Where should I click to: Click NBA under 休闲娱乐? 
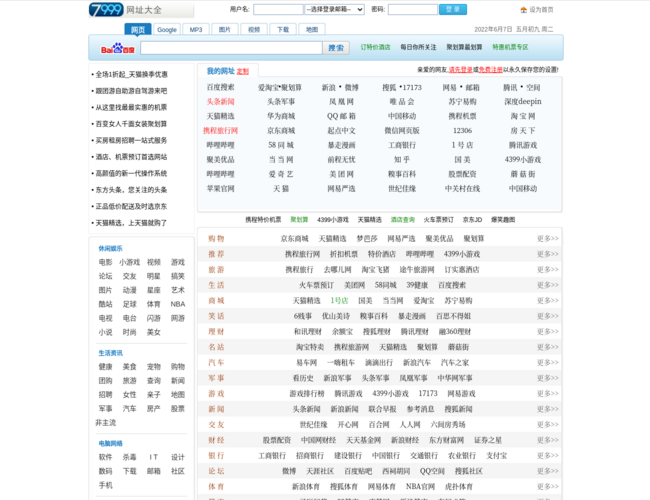click(x=177, y=304)
